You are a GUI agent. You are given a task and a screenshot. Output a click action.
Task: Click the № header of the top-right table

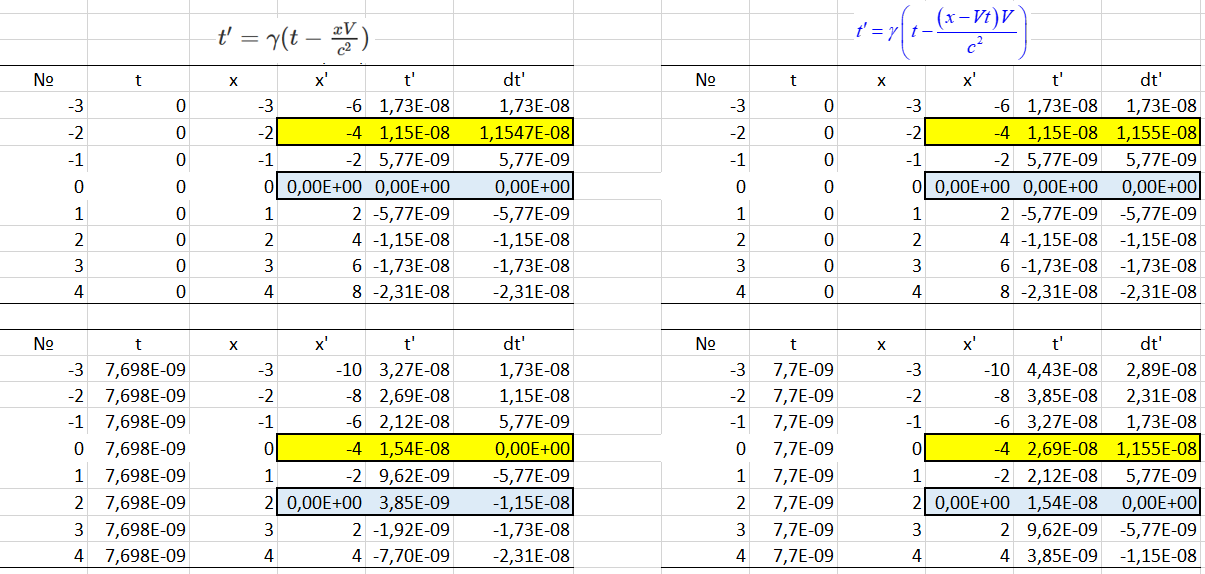tap(706, 80)
